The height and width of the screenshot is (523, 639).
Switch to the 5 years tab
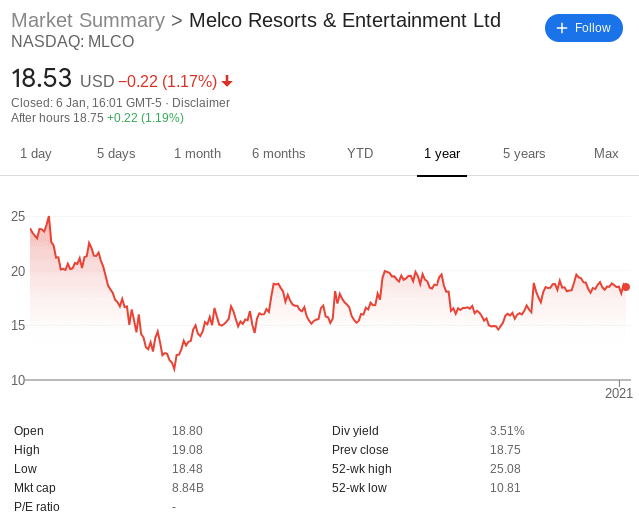tap(524, 154)
